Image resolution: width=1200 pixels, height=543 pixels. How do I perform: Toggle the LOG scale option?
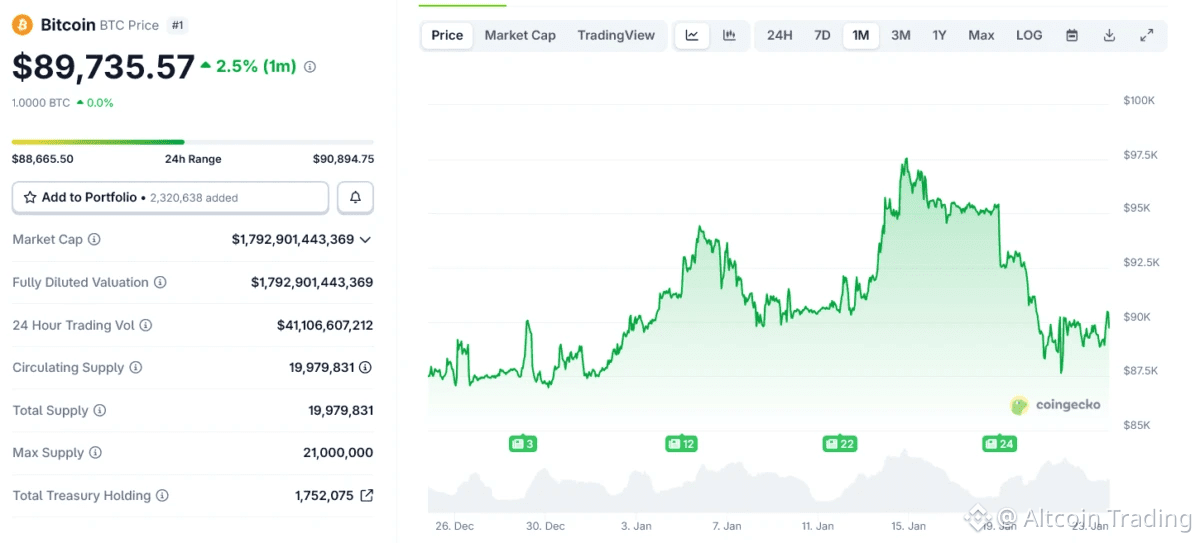(x=1029, y=35)
